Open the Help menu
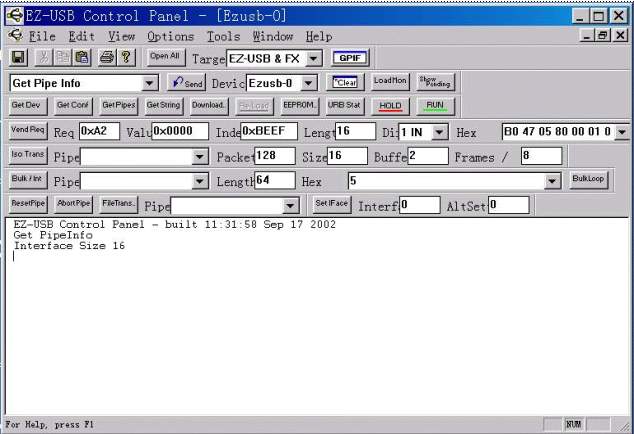The width and height of the screenshot is (634, 434). click(319, 36)
